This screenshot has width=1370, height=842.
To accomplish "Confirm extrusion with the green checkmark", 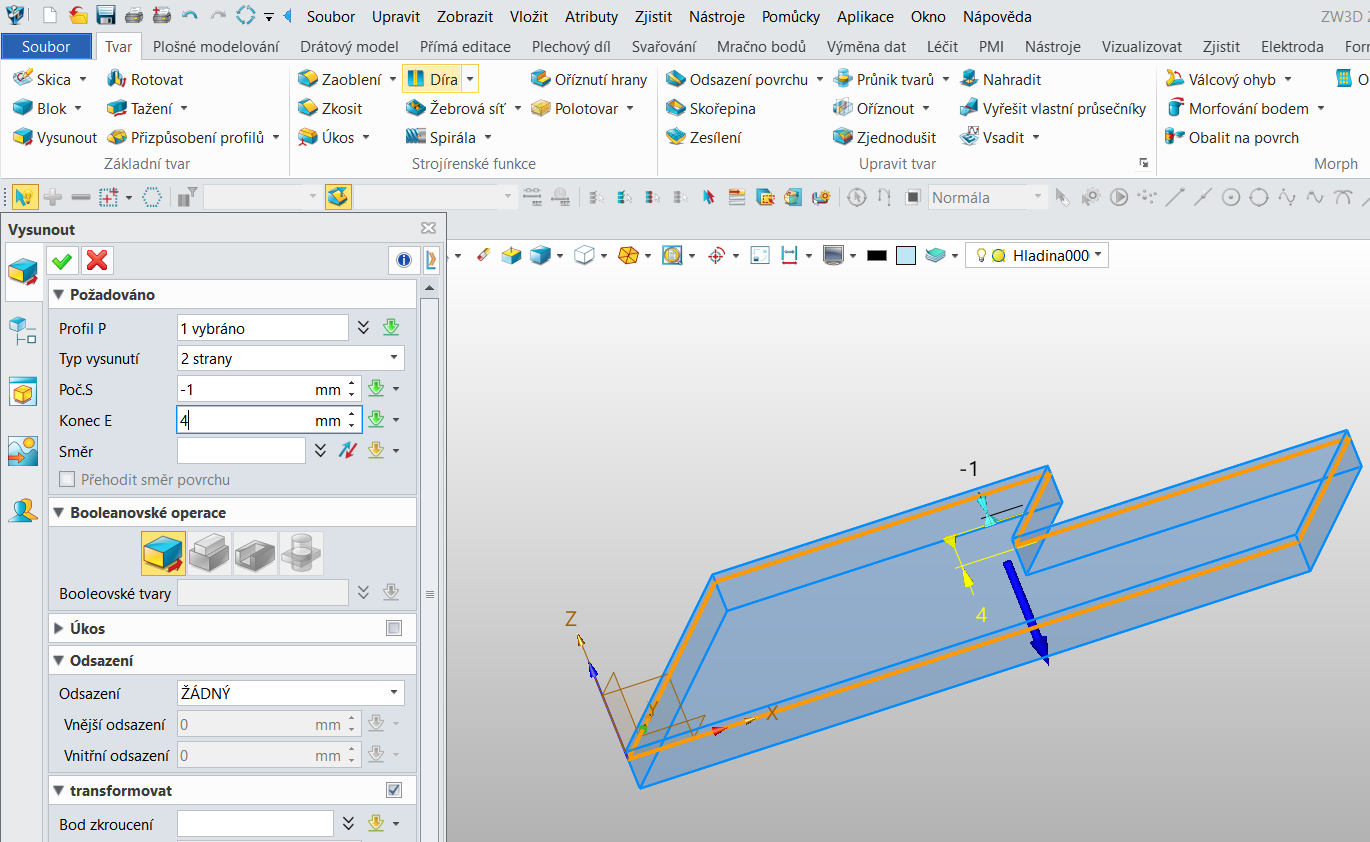I will click(62, 261).
